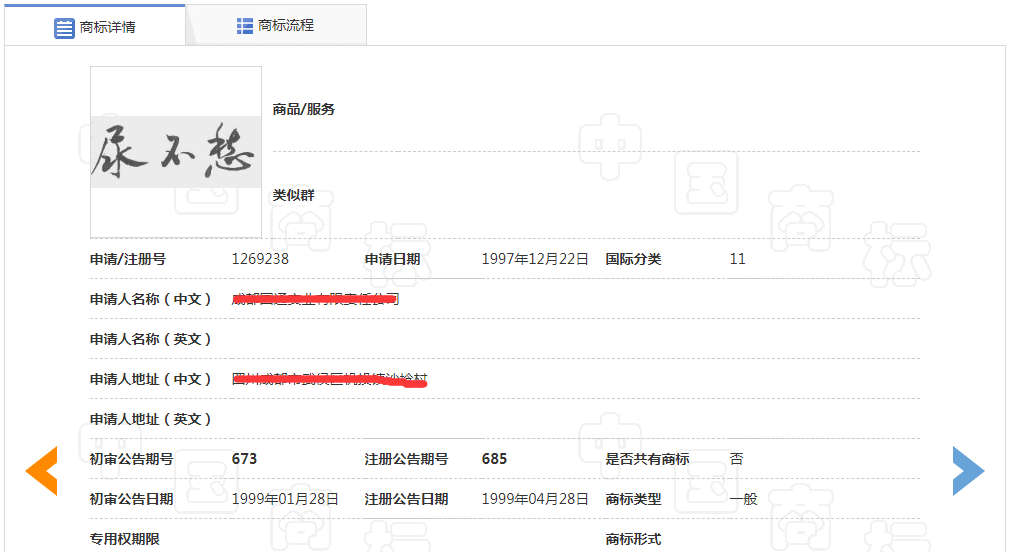Click preliminary announcement issue number 673
1010x552 pixels.
[245, 459]
